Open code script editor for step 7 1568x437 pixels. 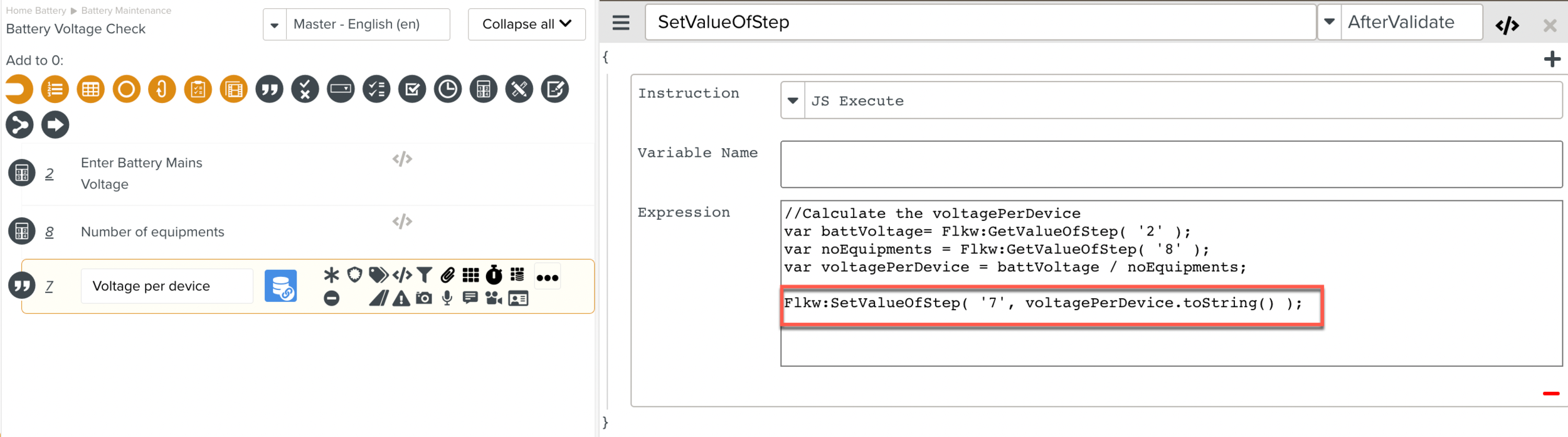402,275
